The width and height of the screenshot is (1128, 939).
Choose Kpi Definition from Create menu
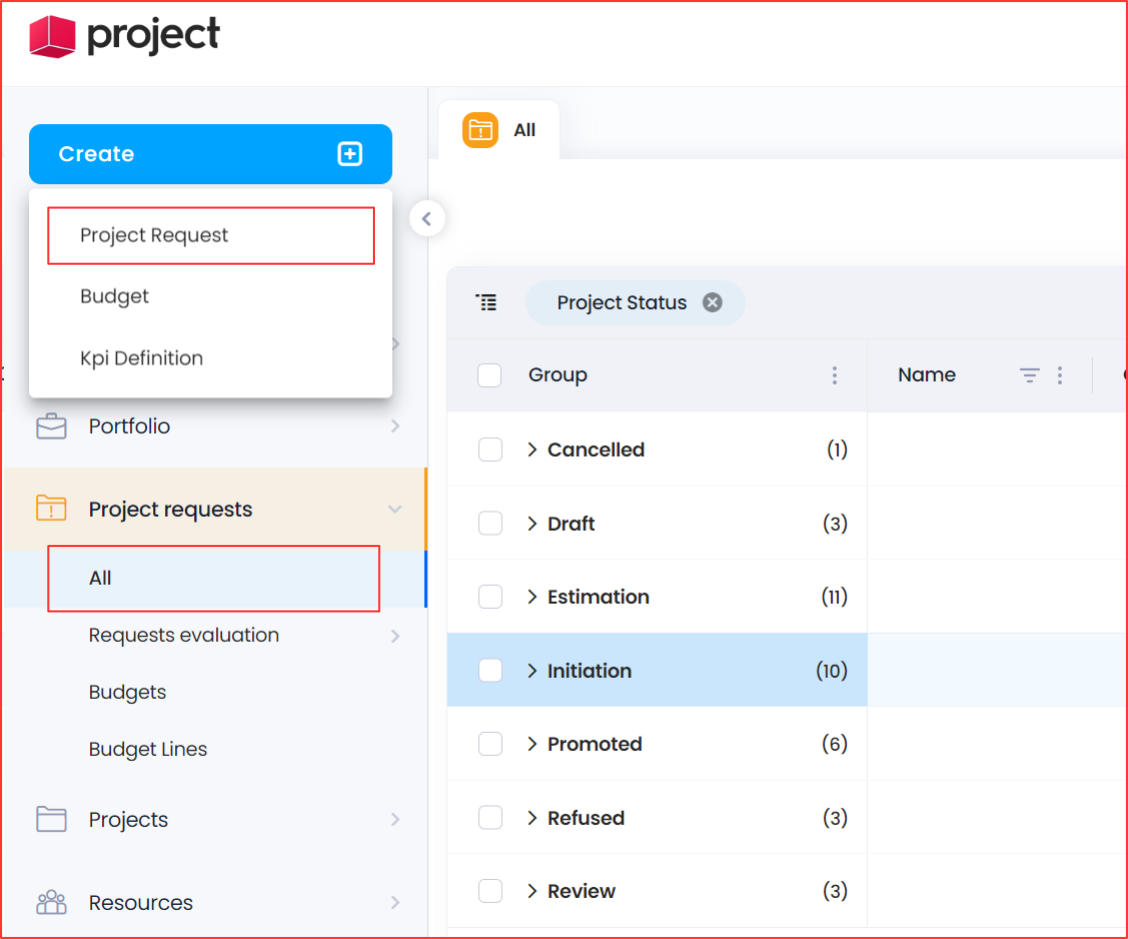pyautogui.click(x=141, y=358)
